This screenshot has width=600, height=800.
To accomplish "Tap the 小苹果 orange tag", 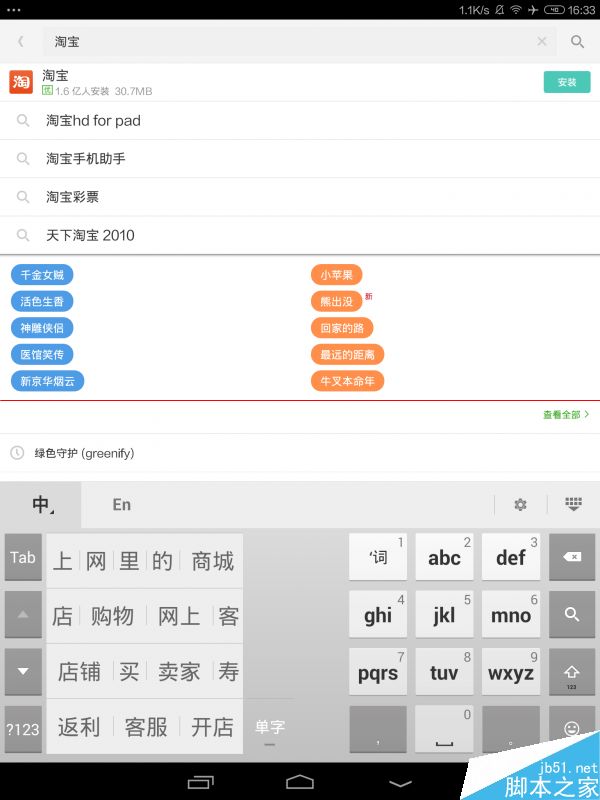I will (336, 275).
